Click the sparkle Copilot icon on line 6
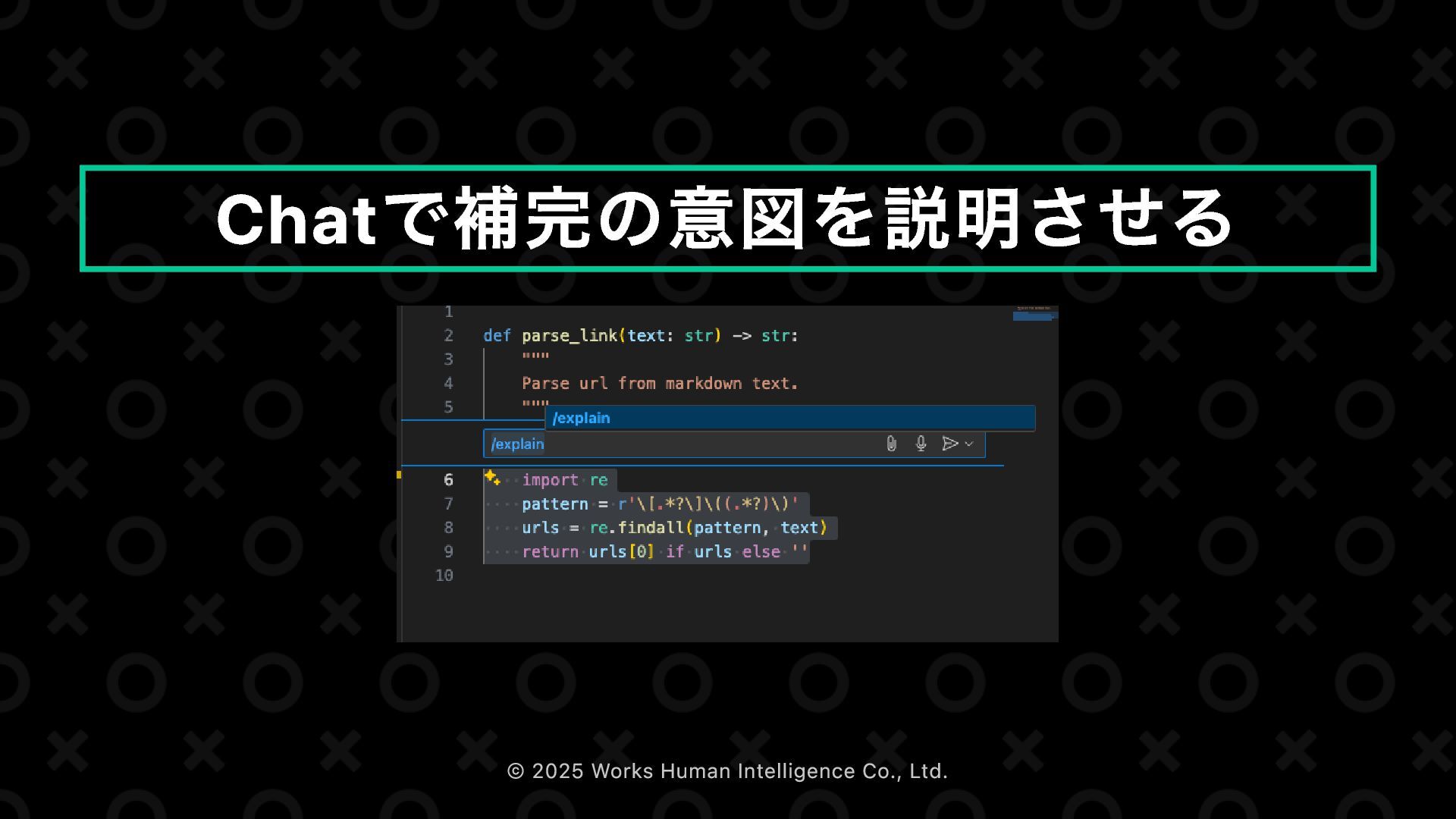 pyautogui.click(x=492, y=478)
